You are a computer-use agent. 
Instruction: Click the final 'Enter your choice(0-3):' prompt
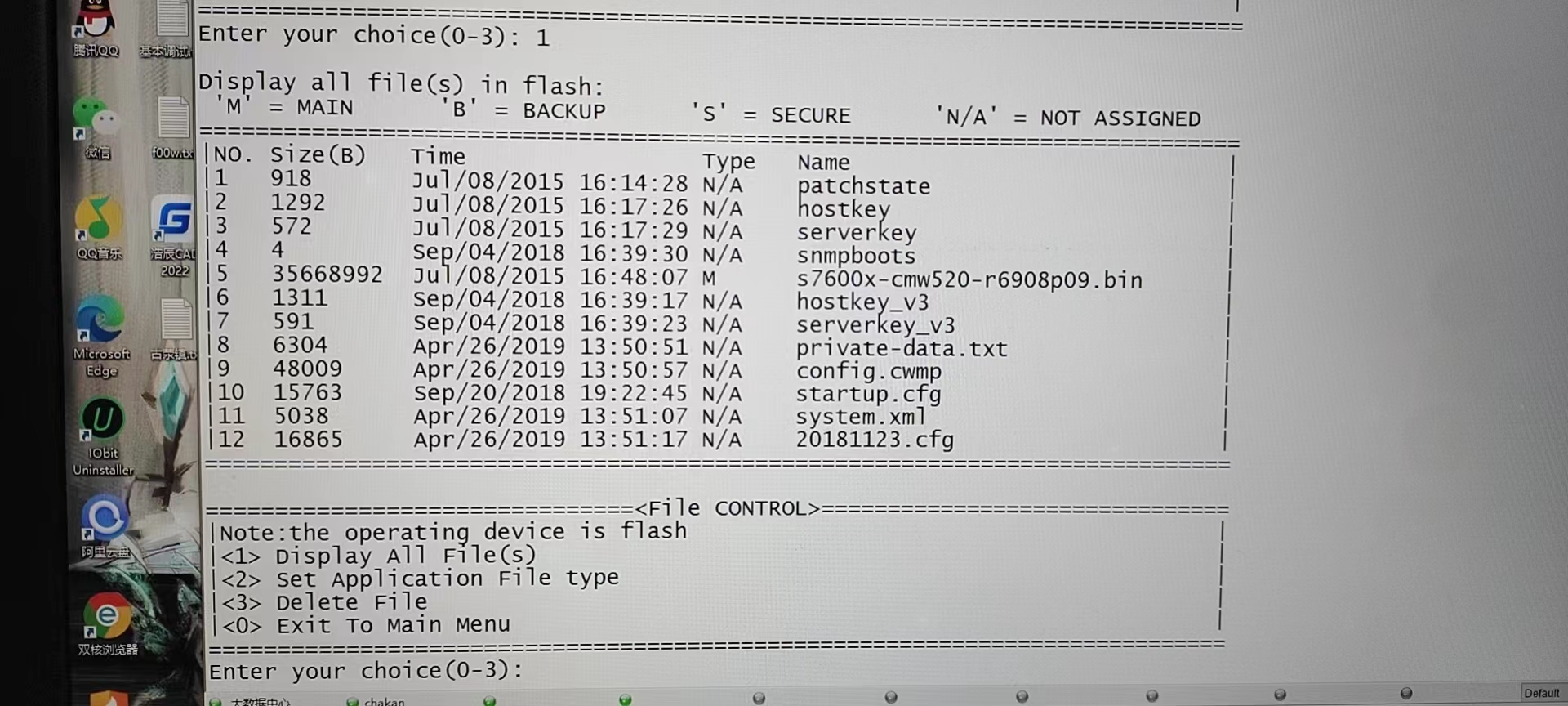coord(365,672)
